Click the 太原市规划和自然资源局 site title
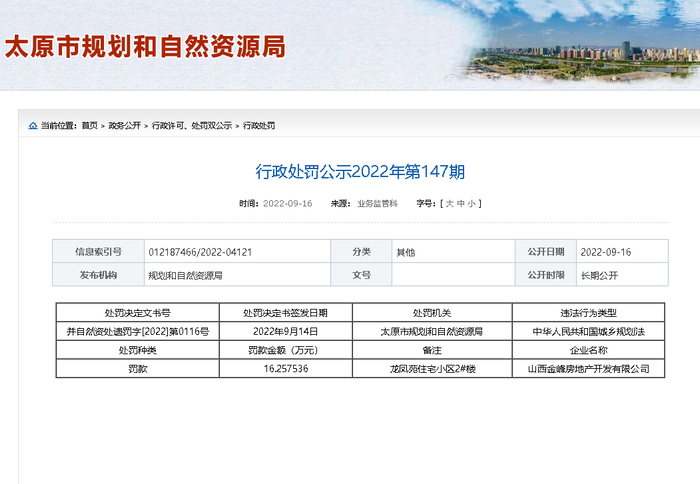The height and width of the screenshot is (484, 700). [145, 47]
